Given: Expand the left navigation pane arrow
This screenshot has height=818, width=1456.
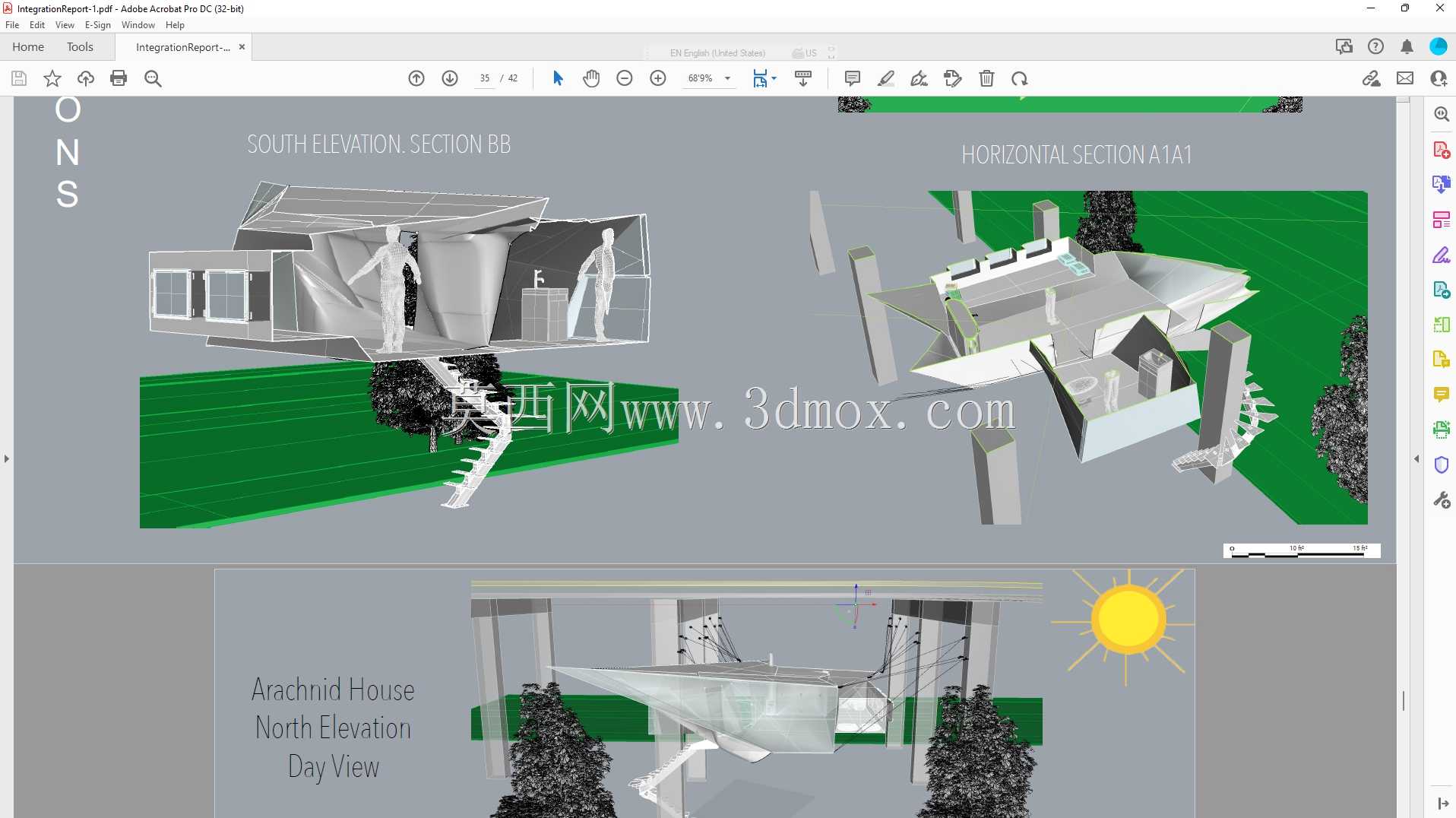Looking at the screenshot, I should click(x=6, y=458).
